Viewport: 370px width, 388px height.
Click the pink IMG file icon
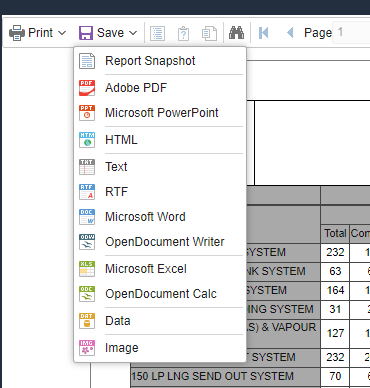[x=87, y=348]
